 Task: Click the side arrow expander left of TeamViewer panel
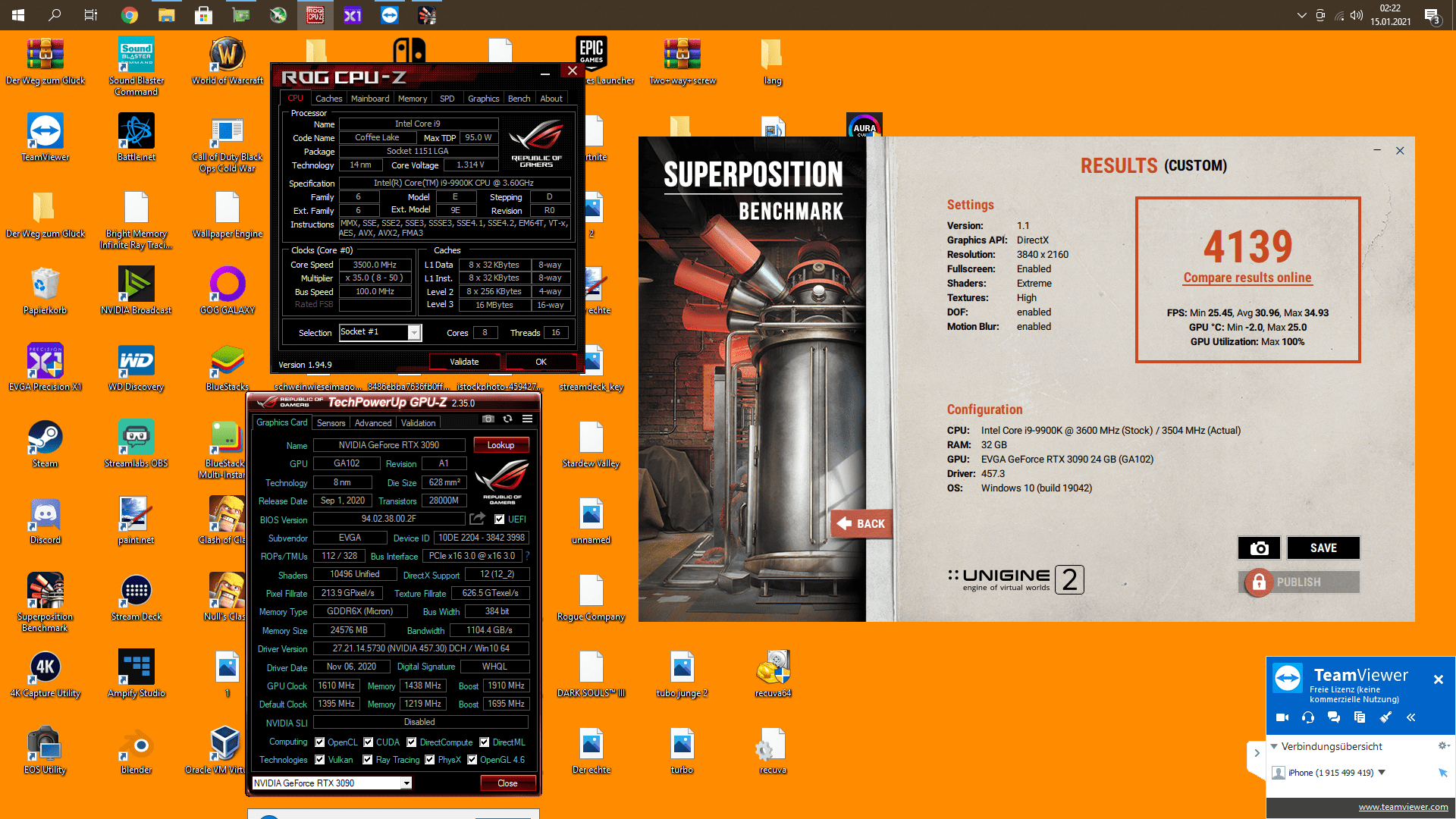[x=1257, y=754]
